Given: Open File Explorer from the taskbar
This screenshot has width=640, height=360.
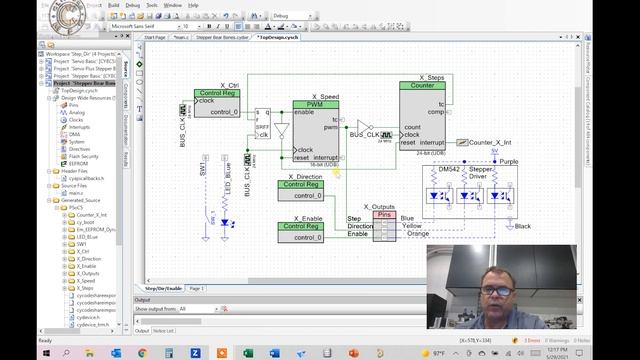Looking at the screenshot, I should 89,353.
